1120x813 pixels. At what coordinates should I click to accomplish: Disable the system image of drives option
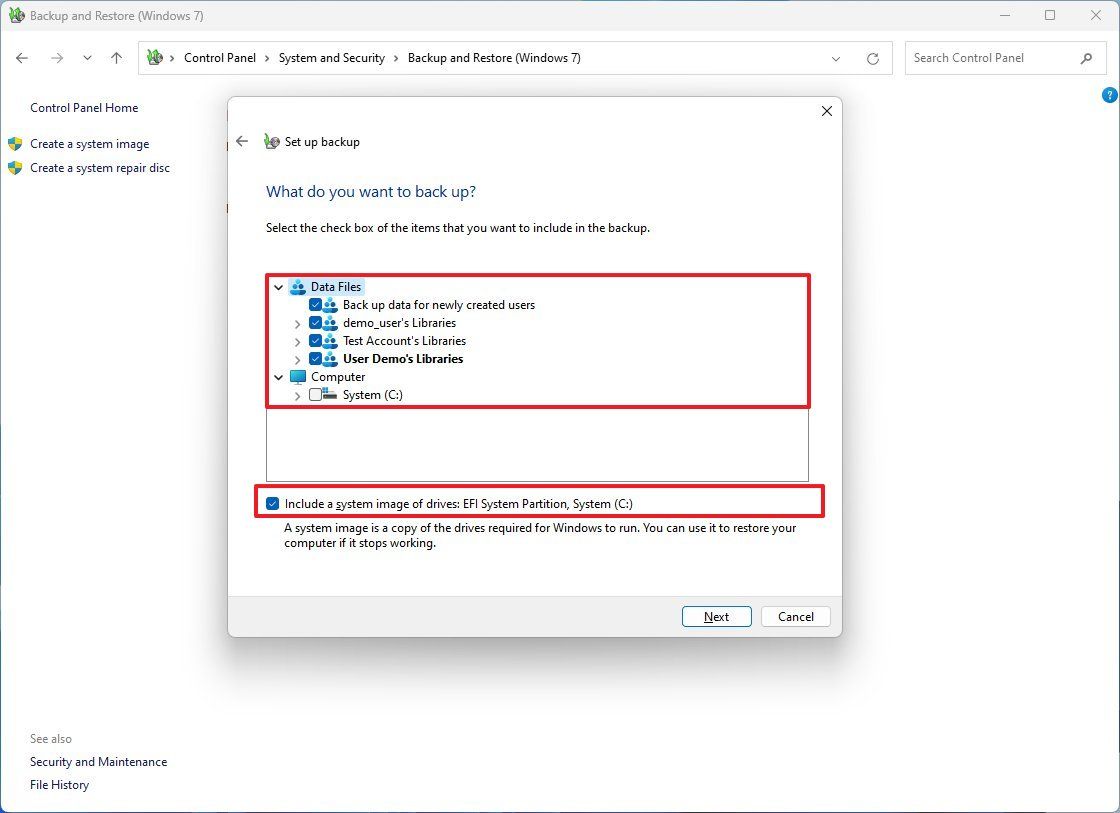pos(273,502)
